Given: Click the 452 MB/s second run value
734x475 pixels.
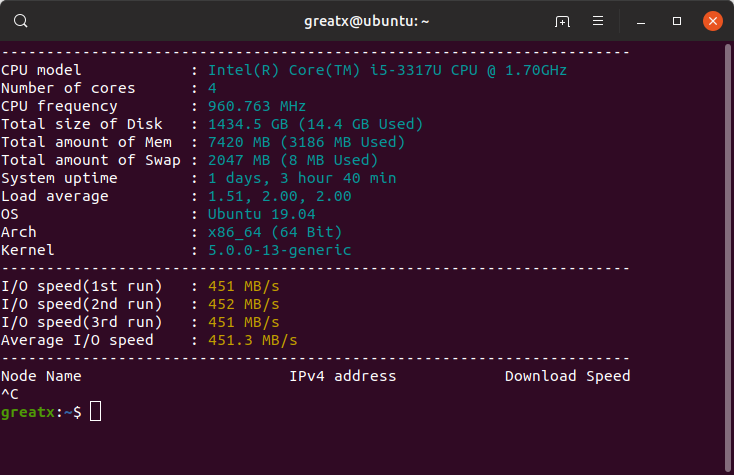Looking at the screenshot, I should pos(243,304).
